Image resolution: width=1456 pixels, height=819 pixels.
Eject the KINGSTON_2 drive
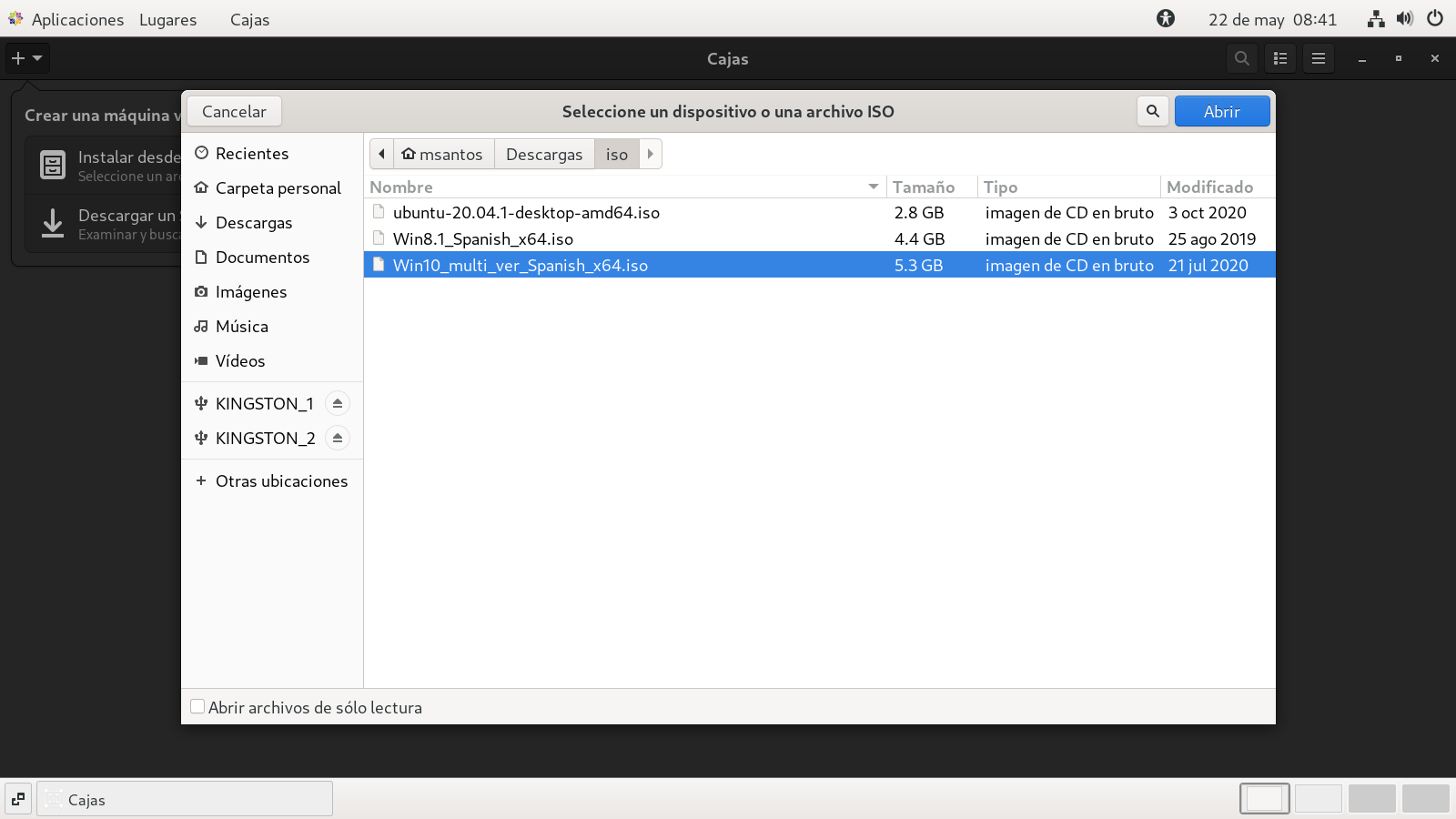tap(337, 438)
